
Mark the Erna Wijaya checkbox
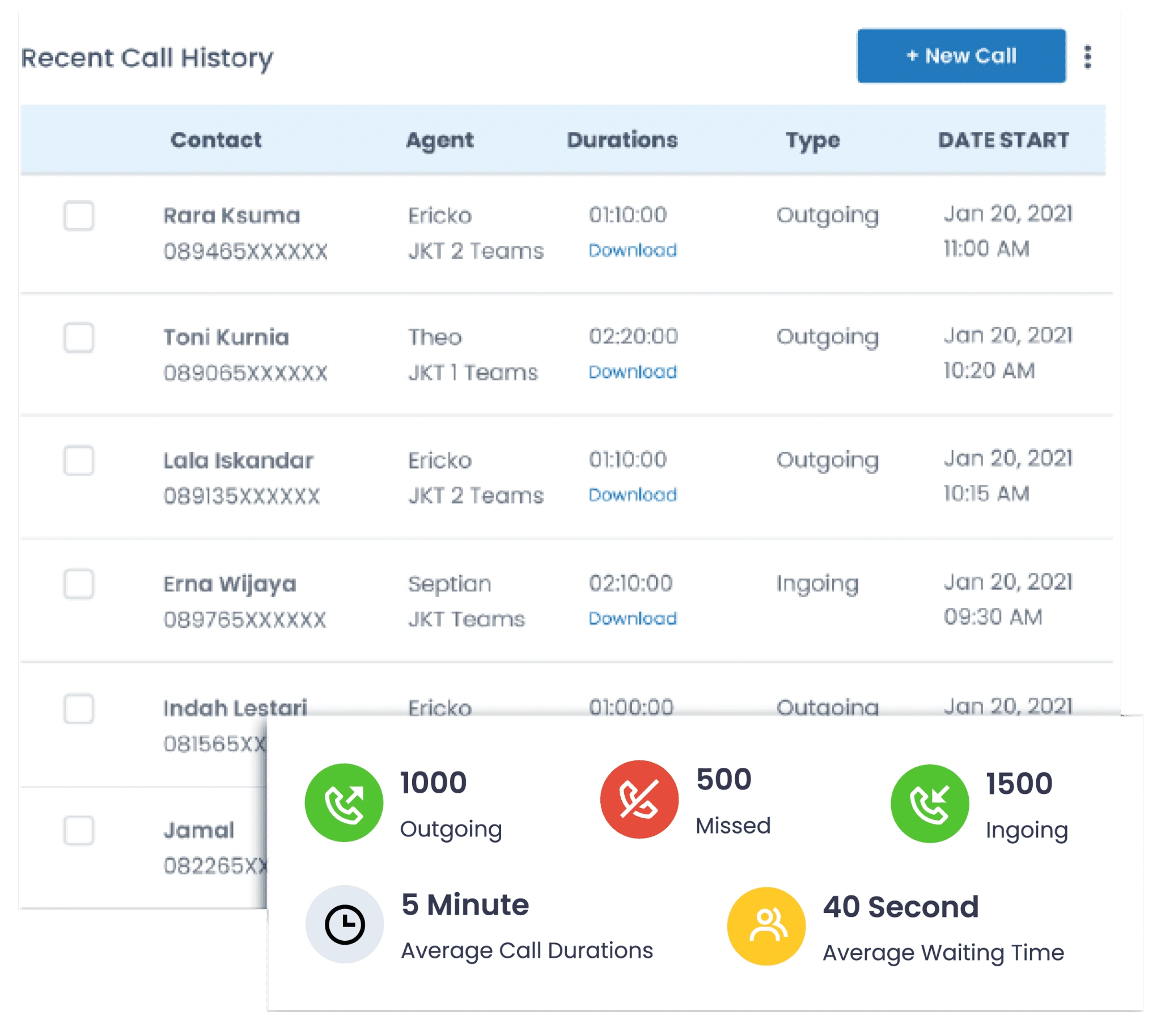pos(79,583)
